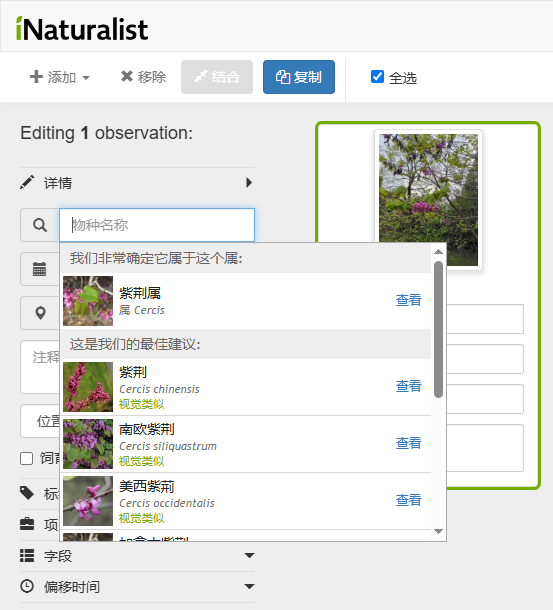Open the 添加 dropdown menu
This screenshot has height=610, width=553.
click(60, 77)
